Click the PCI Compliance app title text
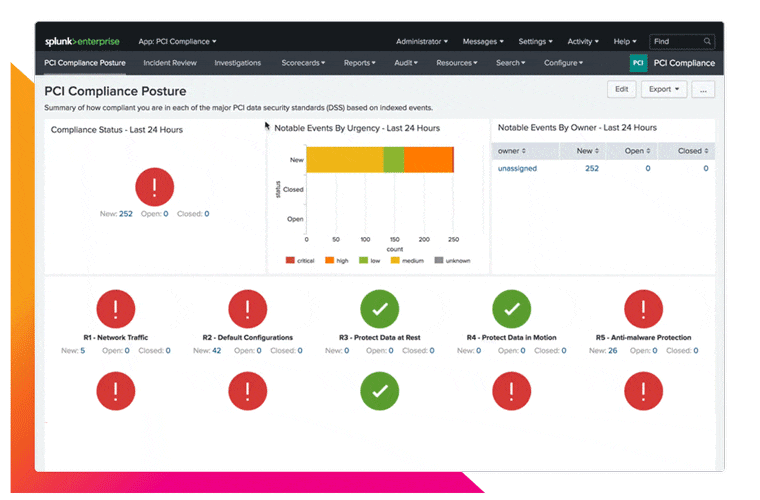Image resolution: width=760 pixels, height=500 pixels. [x=684, y=63]
